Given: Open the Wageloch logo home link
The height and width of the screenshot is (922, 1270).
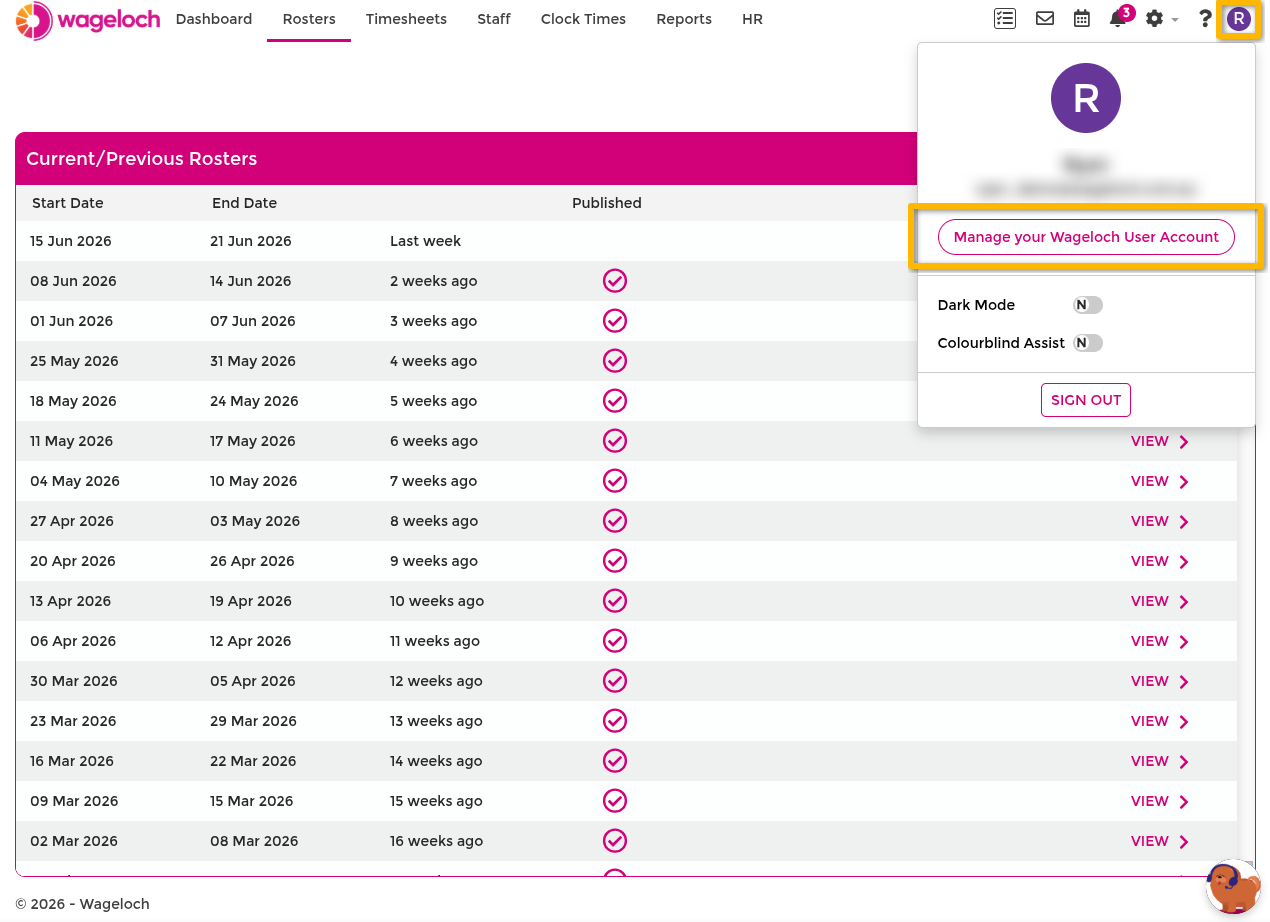Looking at the screenshot, I should (x=88, y=20).
